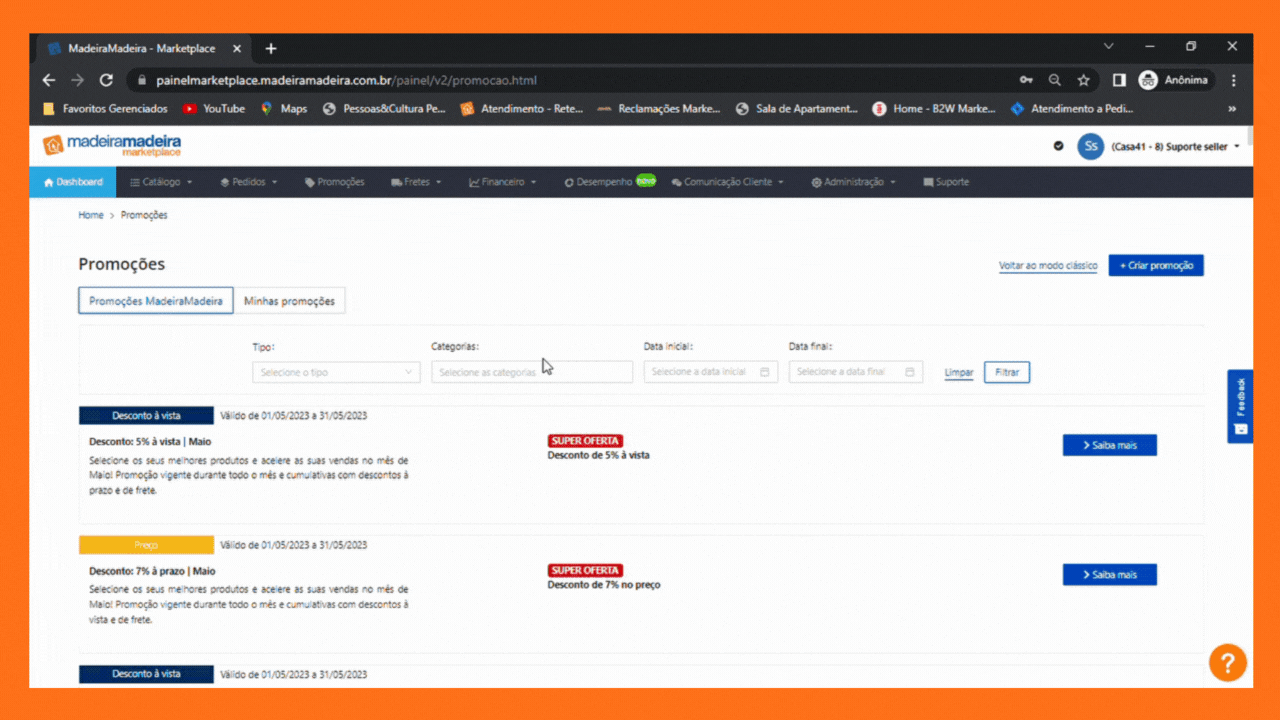Screen dimensions: 1280x720
Task: Click Saiba mais for 7% à prazo promotion
Action: point(1110,575)
